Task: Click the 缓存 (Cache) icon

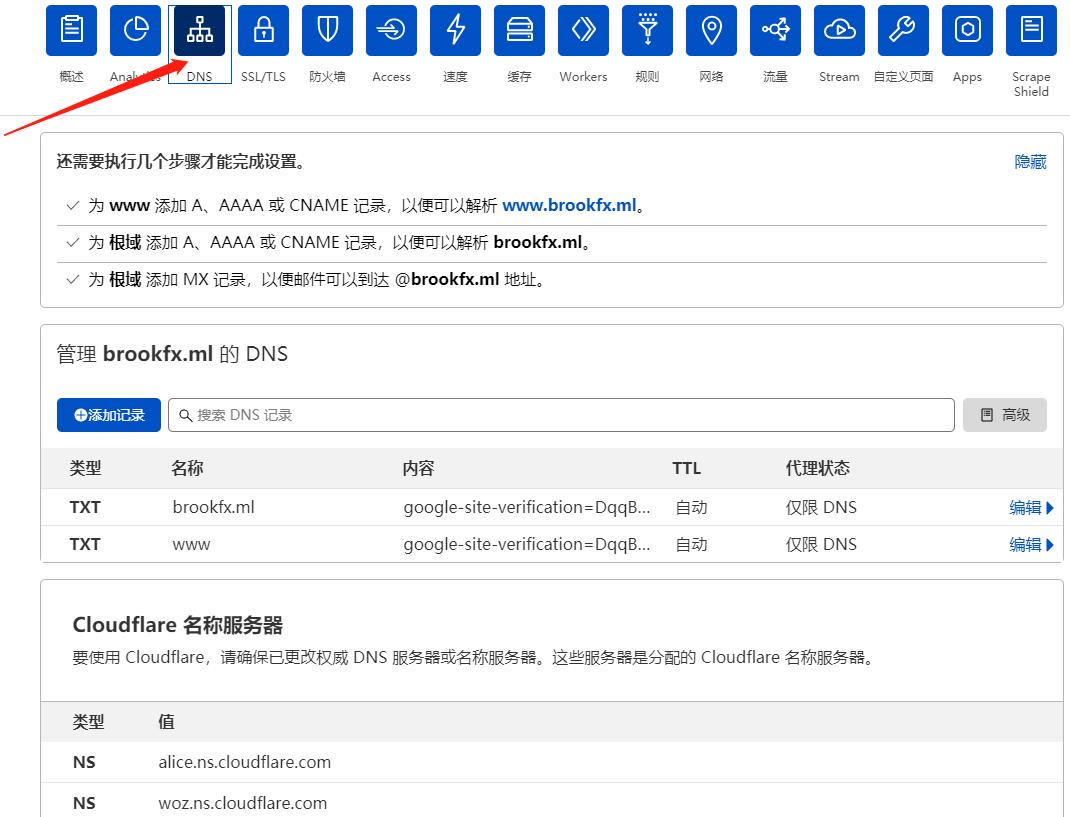Action: (x=519, y=29)
